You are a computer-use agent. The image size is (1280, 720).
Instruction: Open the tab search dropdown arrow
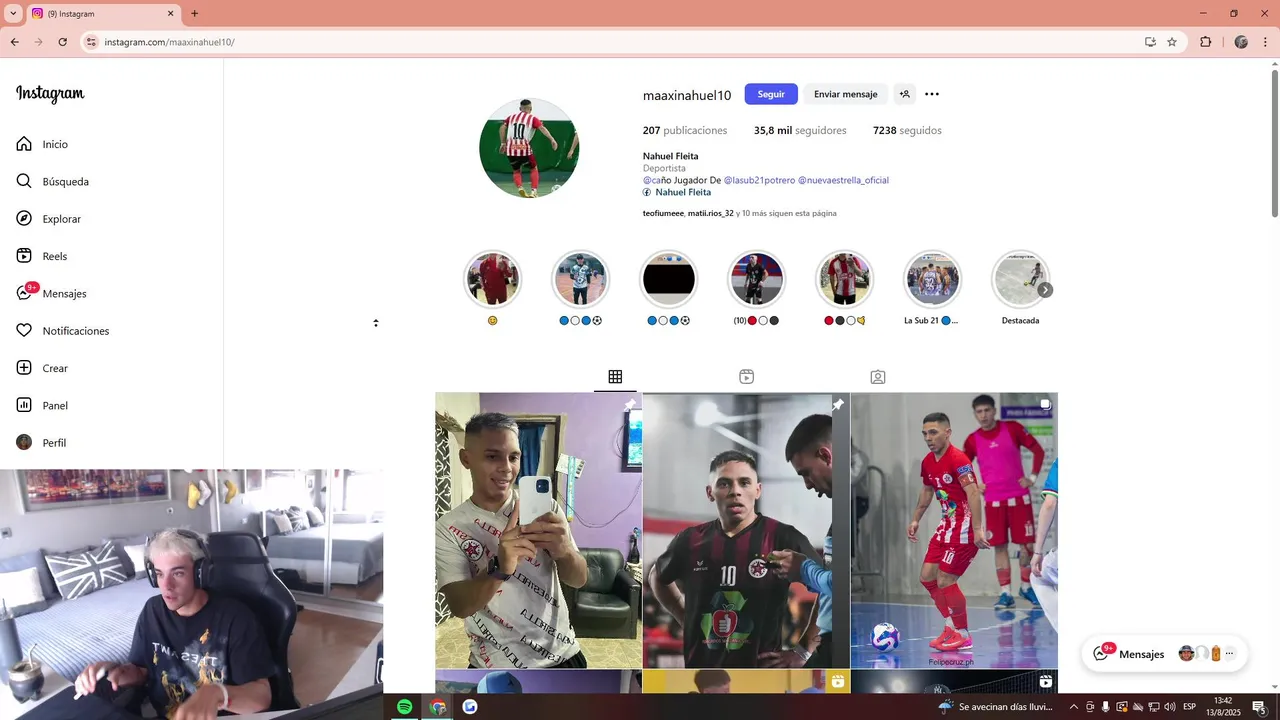click(13, 14)
